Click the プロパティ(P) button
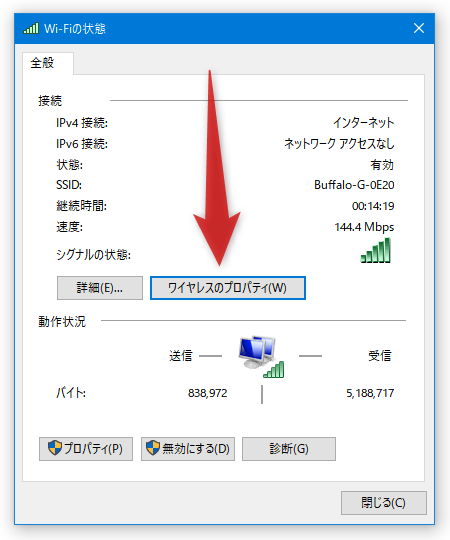This screenshot has height=540, width=450. tap(86, 449)
